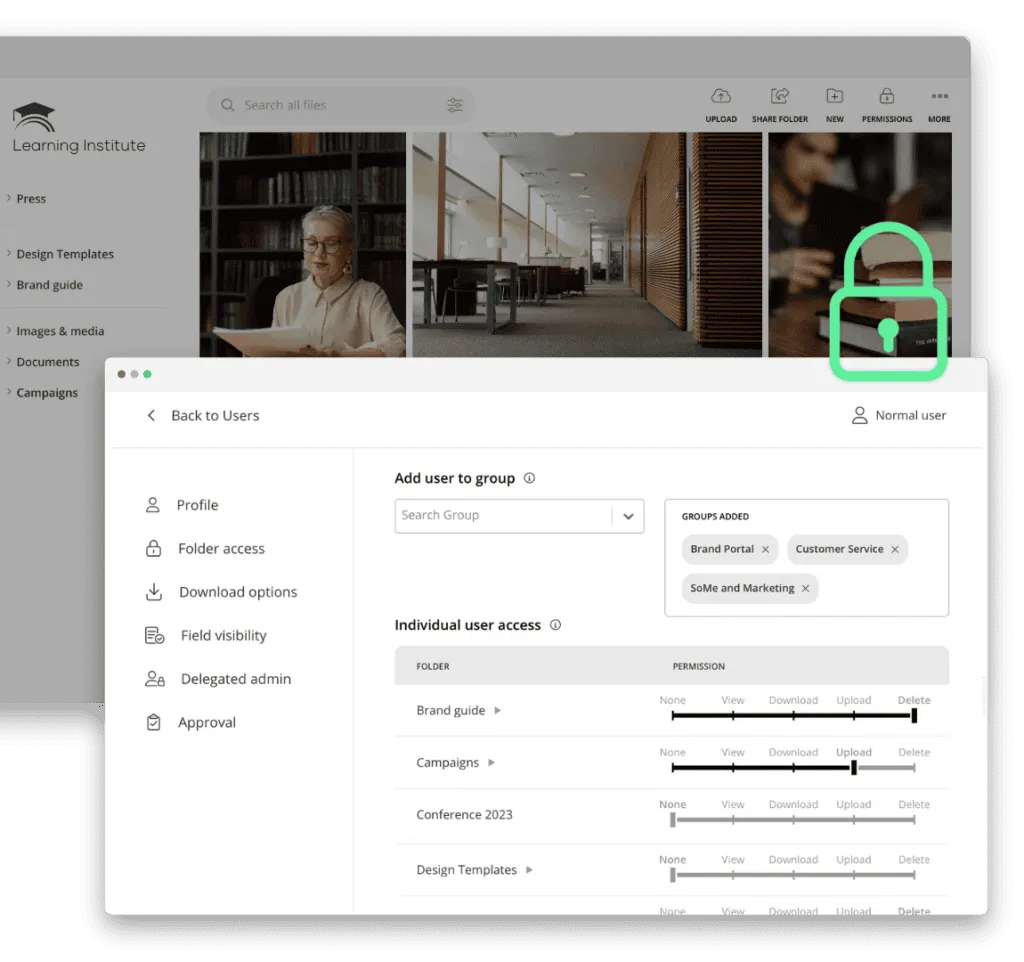Click the search filter settings icon

pos(455,104)
